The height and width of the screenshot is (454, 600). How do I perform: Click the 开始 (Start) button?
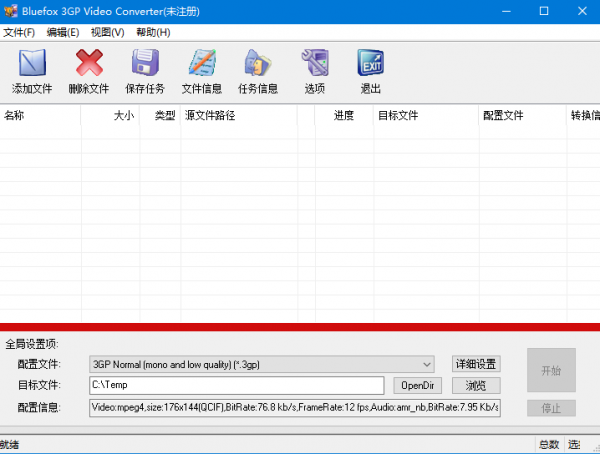pyautogui.click(x=551, y=370)
